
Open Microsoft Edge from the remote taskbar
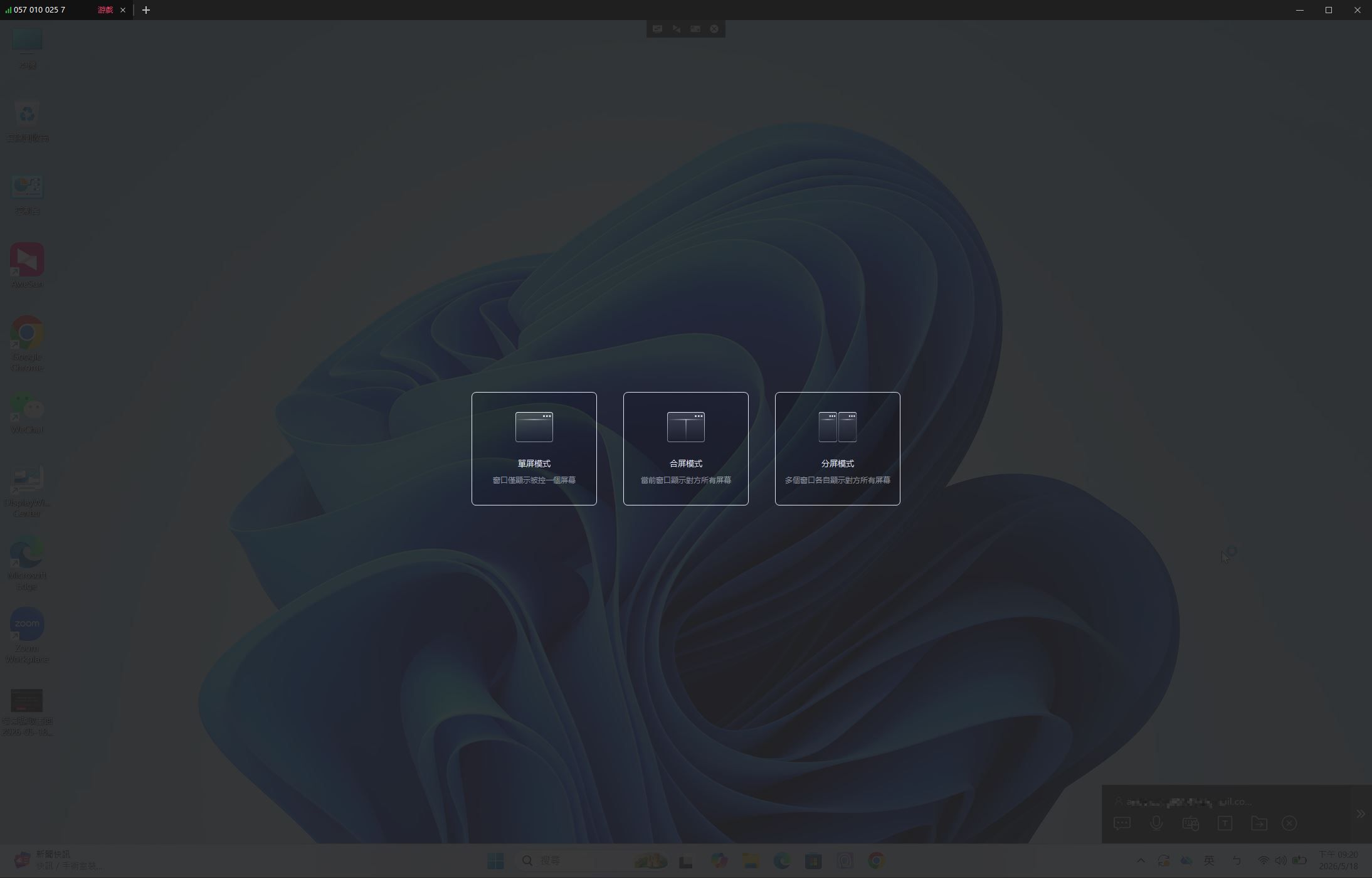coord(782,861)
